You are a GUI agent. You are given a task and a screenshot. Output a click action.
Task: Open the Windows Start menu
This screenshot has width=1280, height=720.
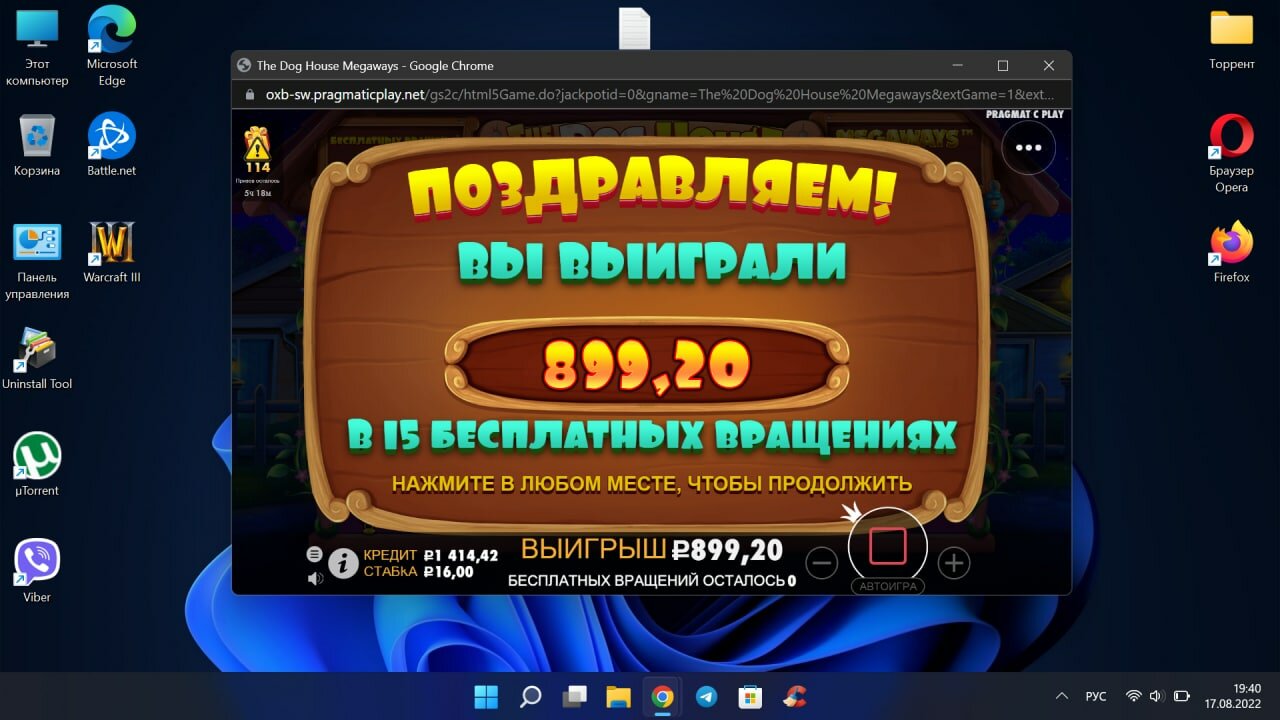[486, 696]
